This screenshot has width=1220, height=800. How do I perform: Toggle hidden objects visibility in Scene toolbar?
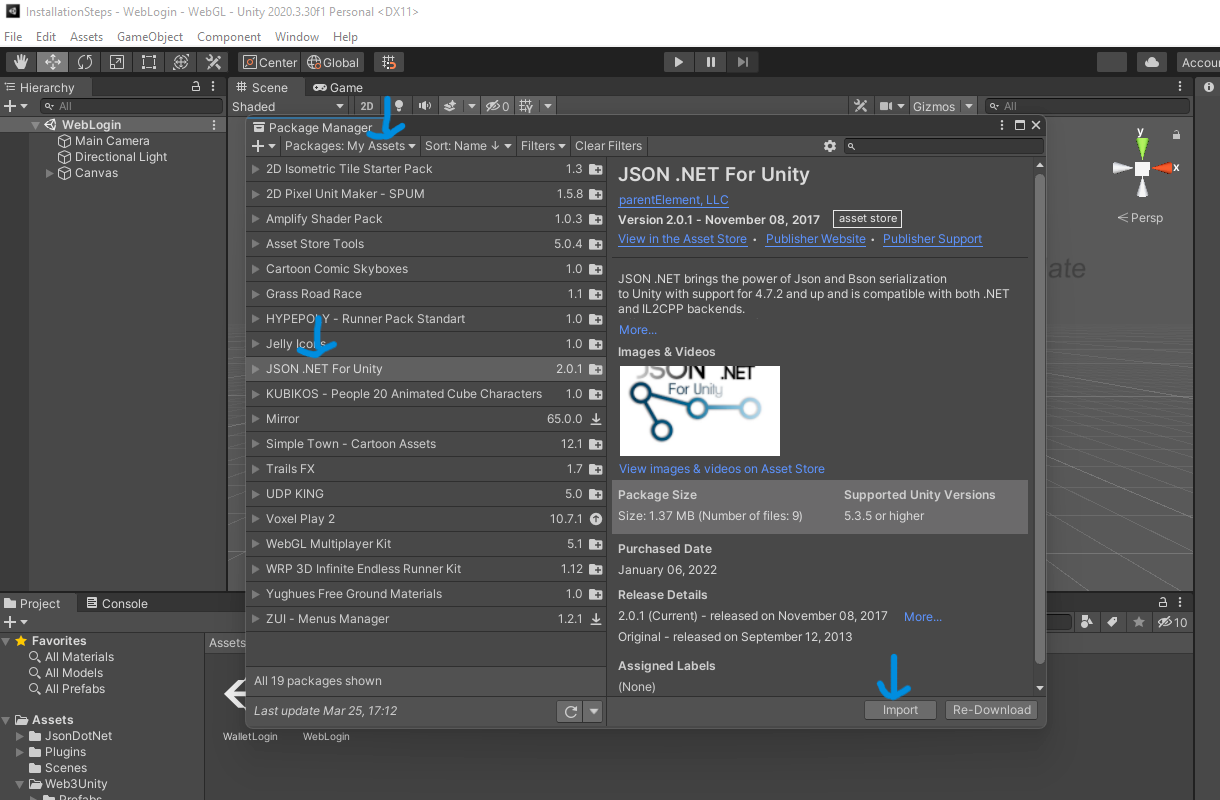tap(497, 106)
